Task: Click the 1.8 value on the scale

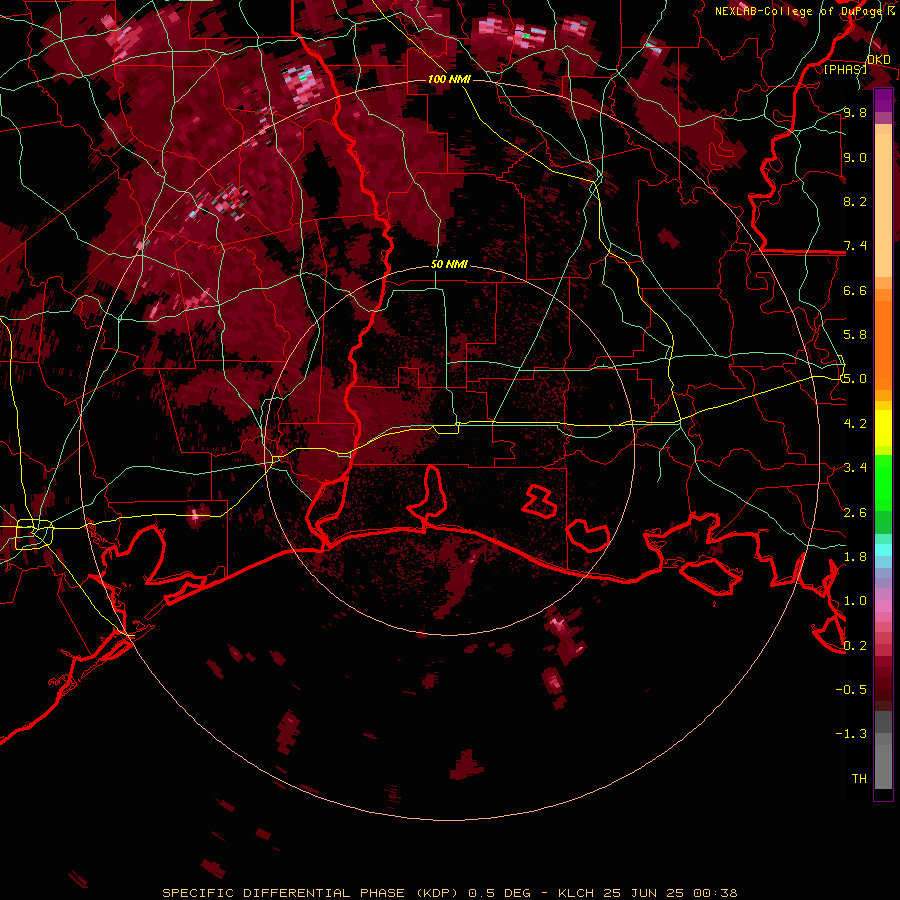Action: tap(855, 557)
